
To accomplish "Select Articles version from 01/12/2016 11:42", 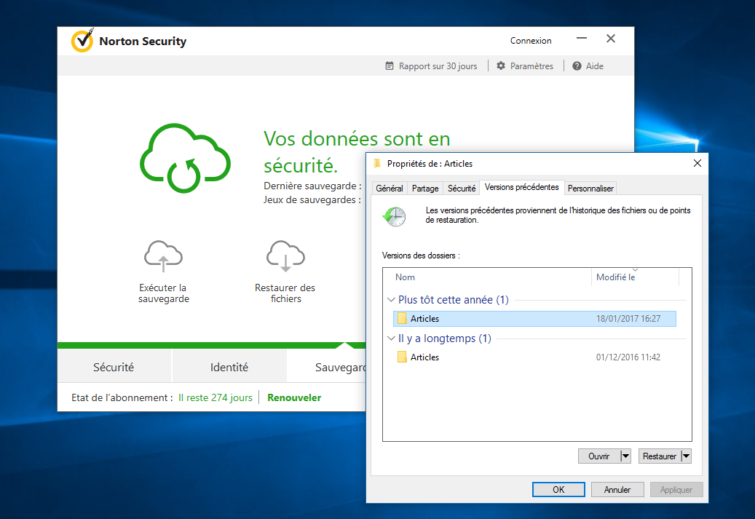I will pos(534,357).
